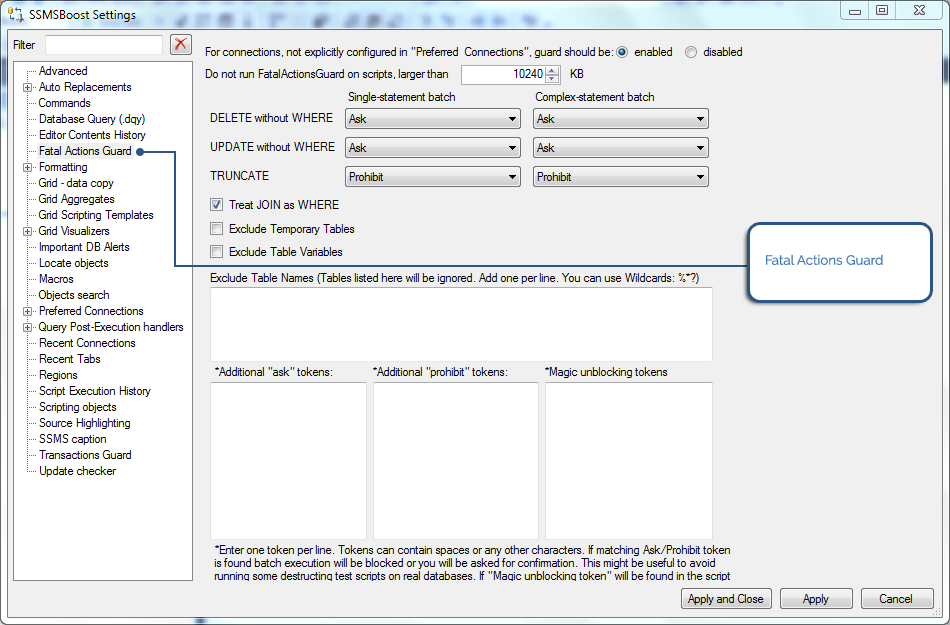The height and width of the screenshot is (625, 950).
Task: Close the SSMSBoost Settings window
Action: tap(919, 10)
